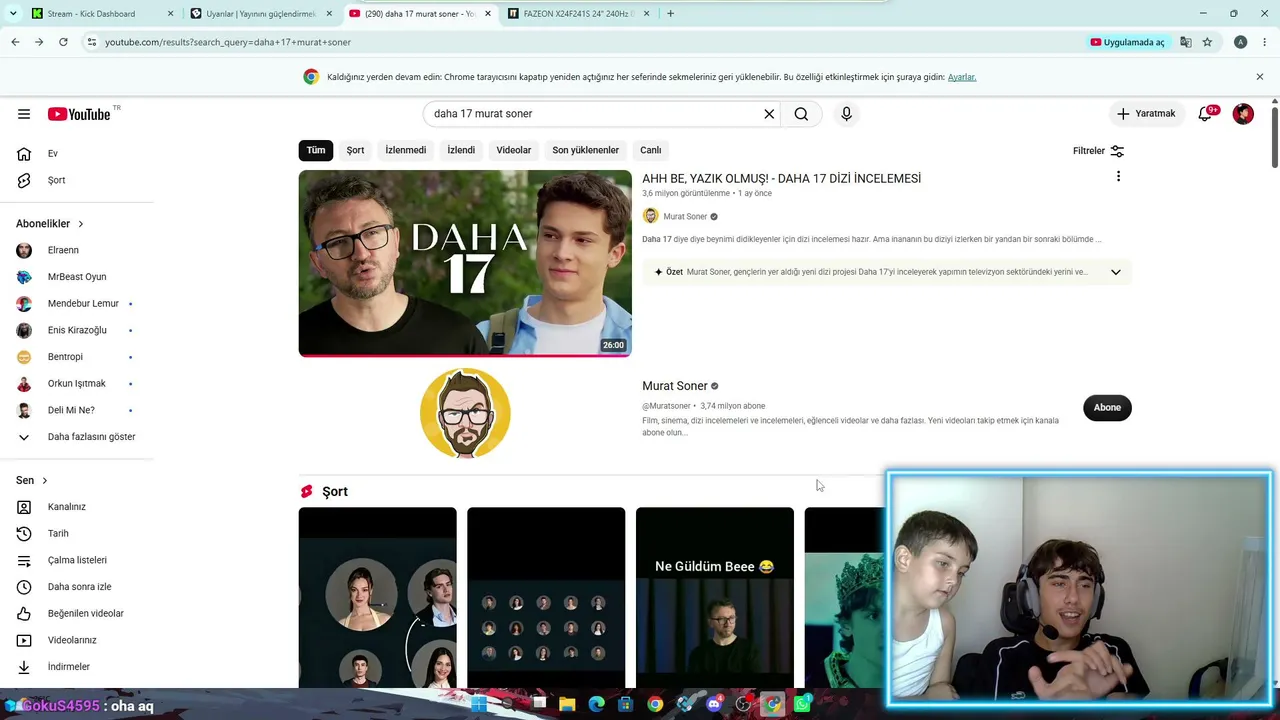Open the Murat Soner channel name under the video
Viewport: 1280px width, 720px height.
pos(685,216)
